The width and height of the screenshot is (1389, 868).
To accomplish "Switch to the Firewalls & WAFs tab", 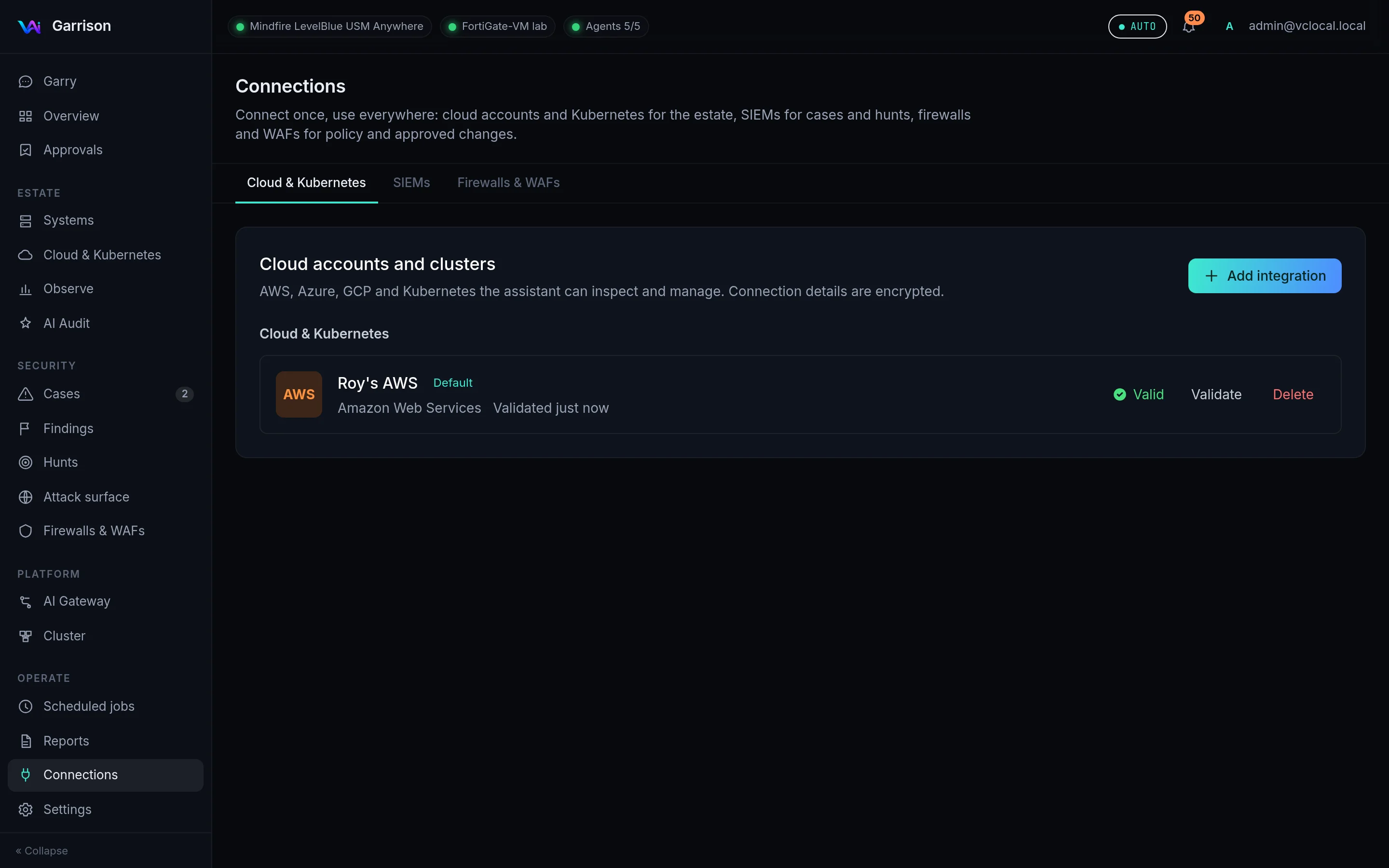I will click(x=508, y=183).
